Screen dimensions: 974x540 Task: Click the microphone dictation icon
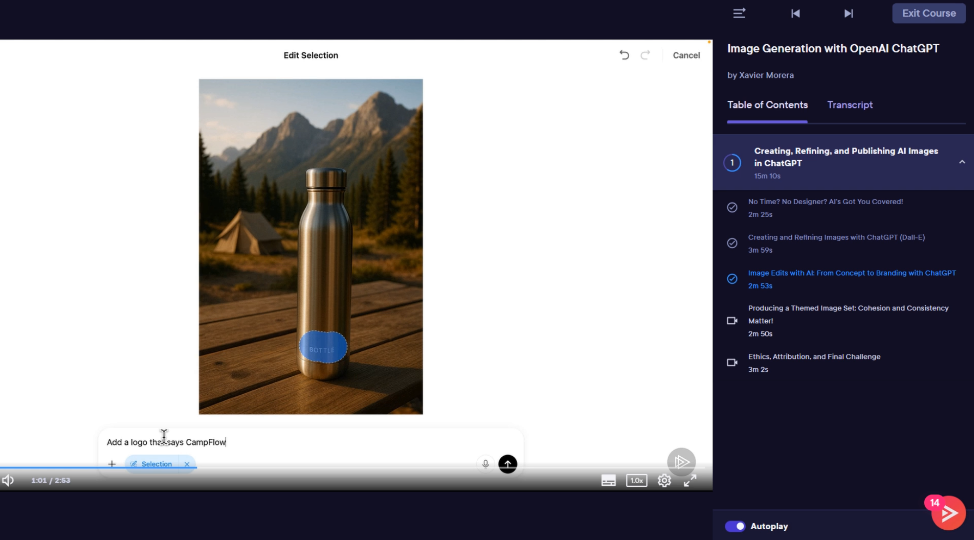(x=486, y=464)
